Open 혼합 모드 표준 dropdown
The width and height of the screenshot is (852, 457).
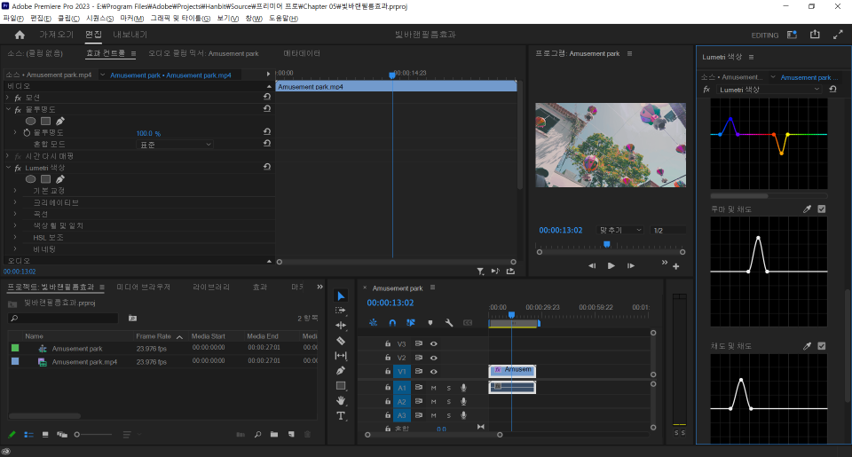coord(174,145)
